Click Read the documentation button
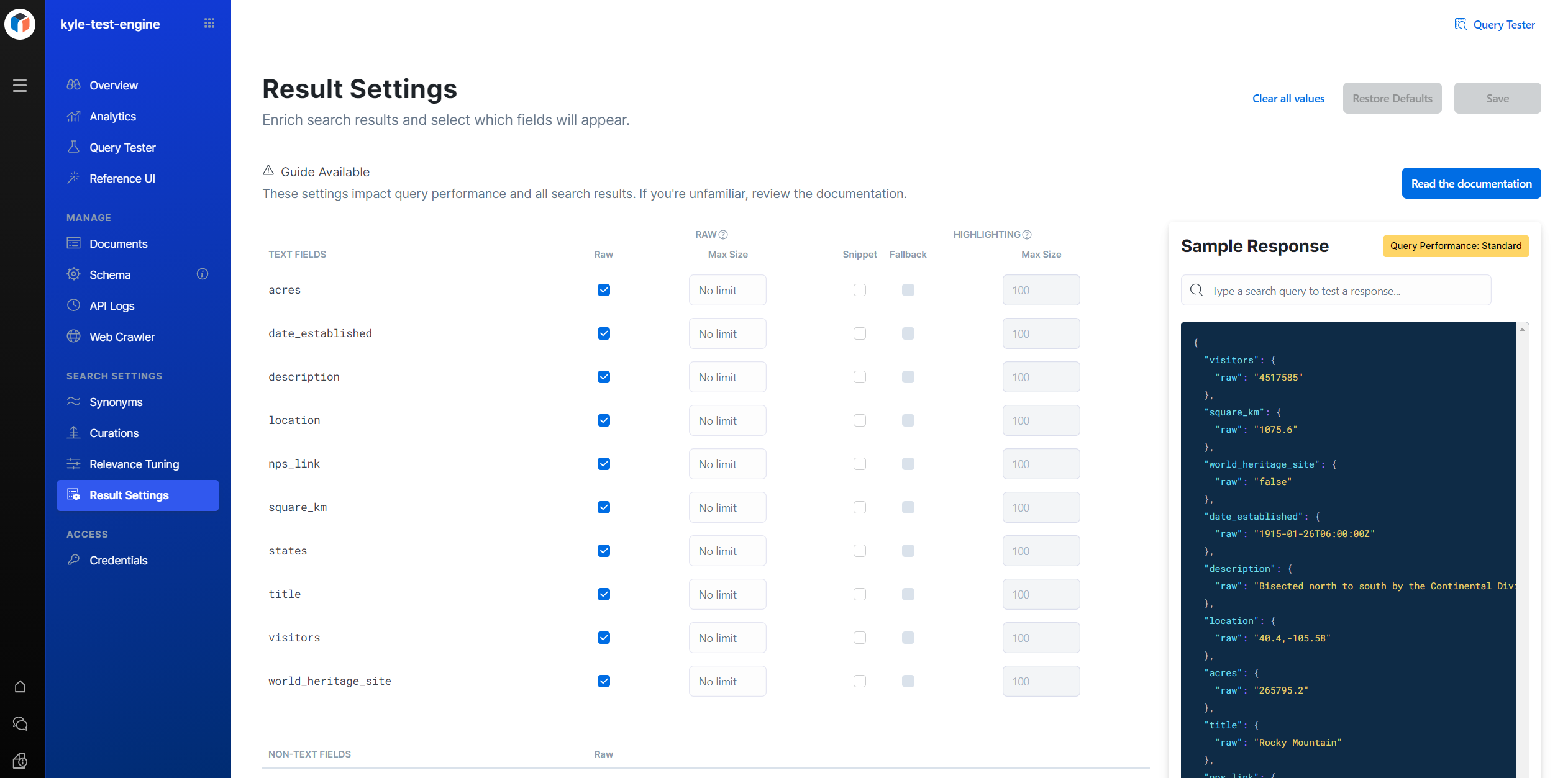This screenshot has height=778, width=1568. click(1470, 183)
